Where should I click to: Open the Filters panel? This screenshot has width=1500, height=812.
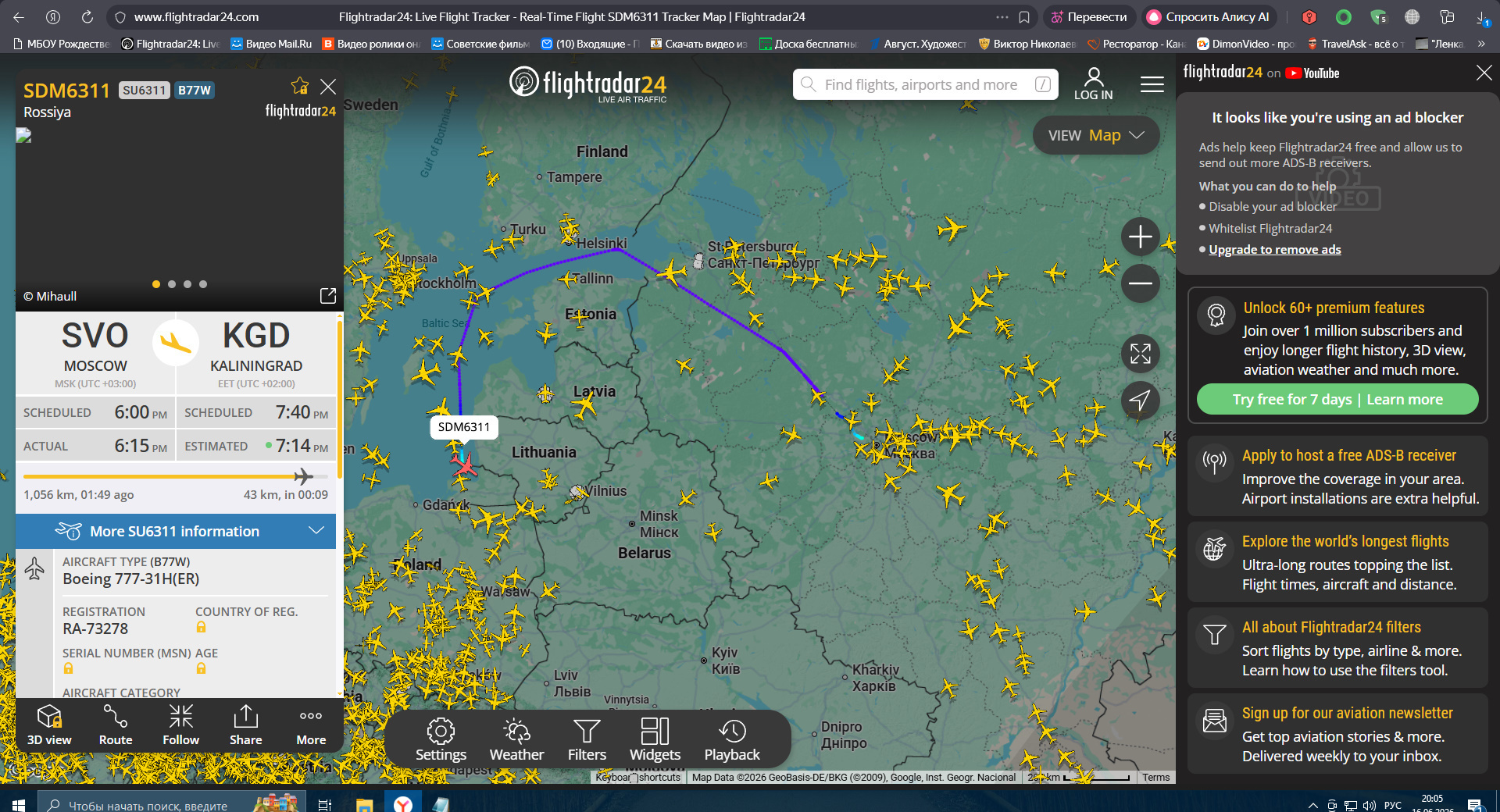pos(587,739)
